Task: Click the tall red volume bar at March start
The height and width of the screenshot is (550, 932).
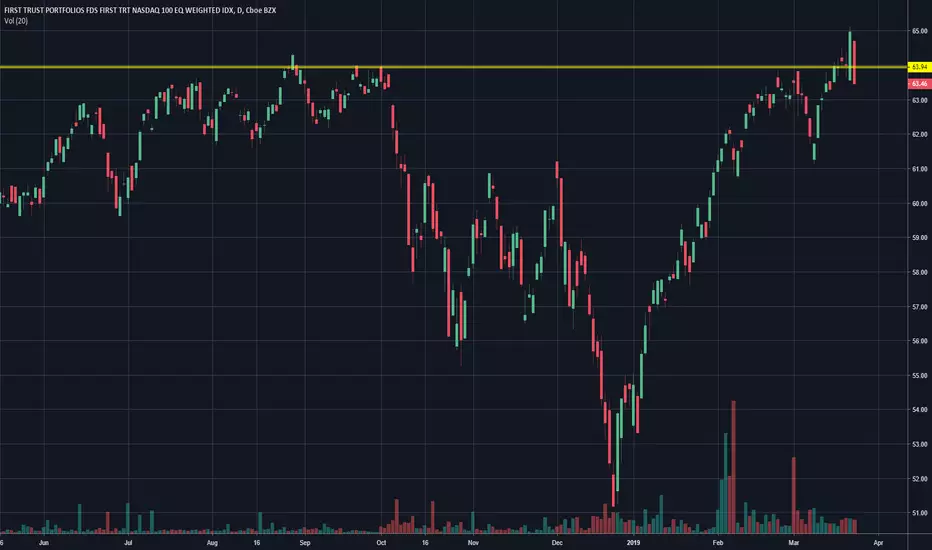Action: click(794, 495)
